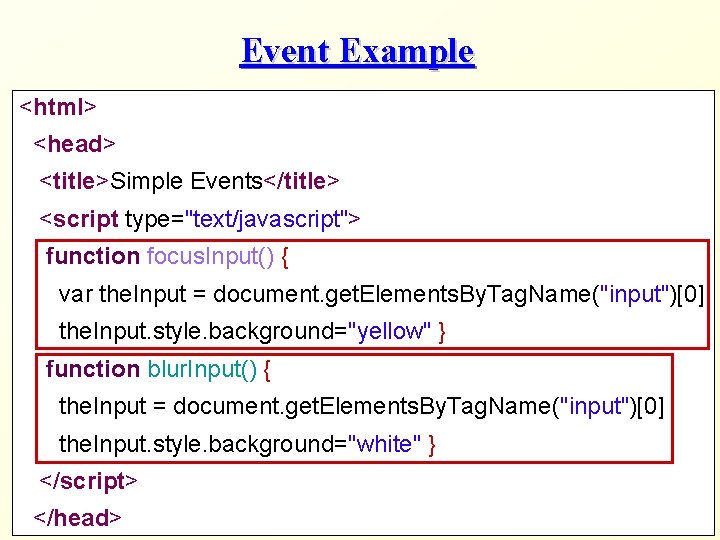This screenshot has height=540, width=720.
Task: Click the opening <head> tag line
Action: tap(74, 144)
